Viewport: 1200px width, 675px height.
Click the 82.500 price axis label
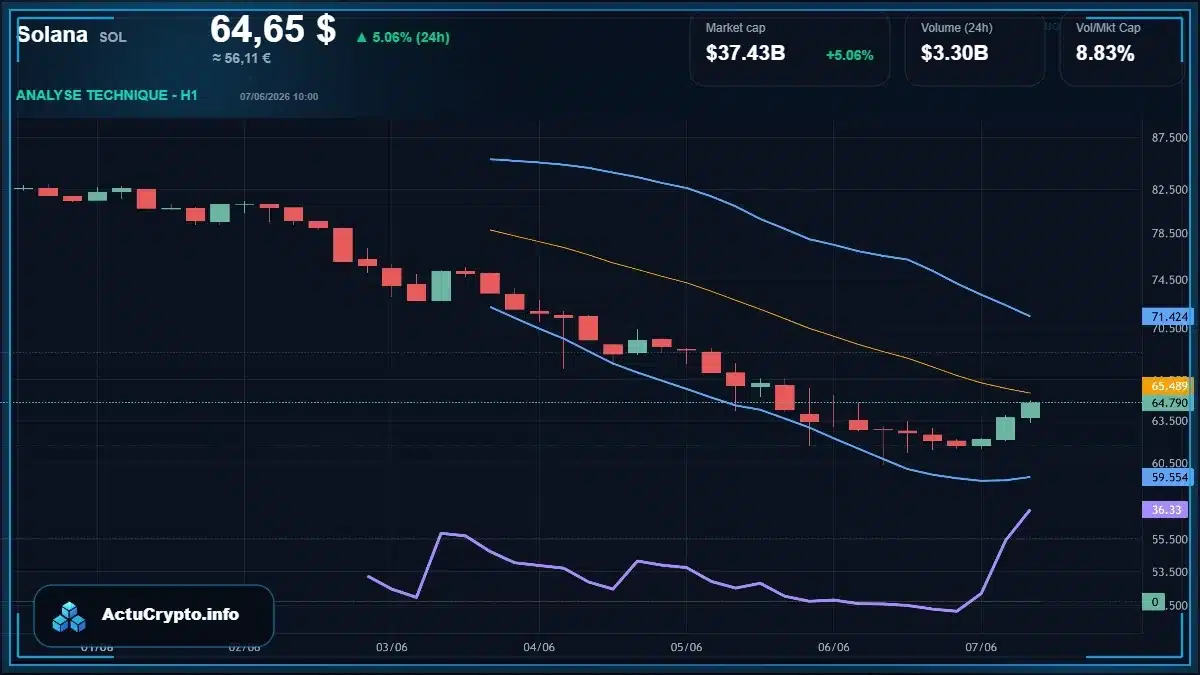[1169, 190]
